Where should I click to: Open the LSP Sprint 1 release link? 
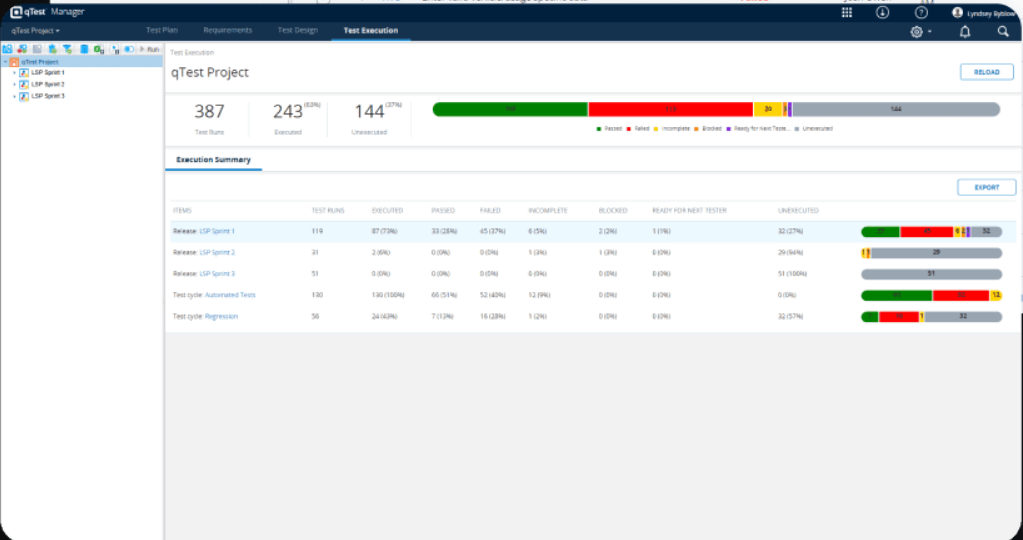tap(217, 232)
